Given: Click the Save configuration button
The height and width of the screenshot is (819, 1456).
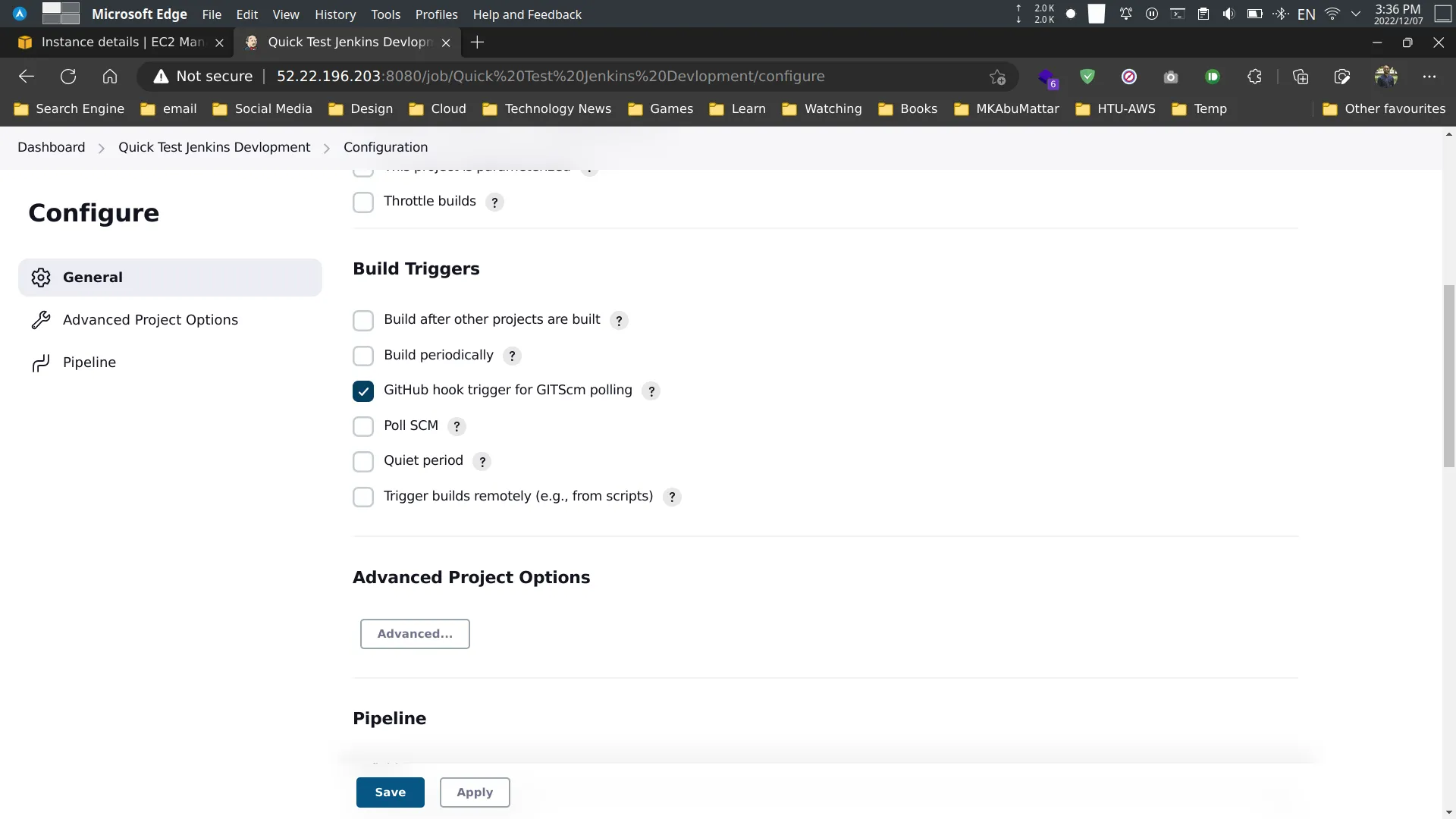Looking at the screenshot, I should [x=390, y=791].
